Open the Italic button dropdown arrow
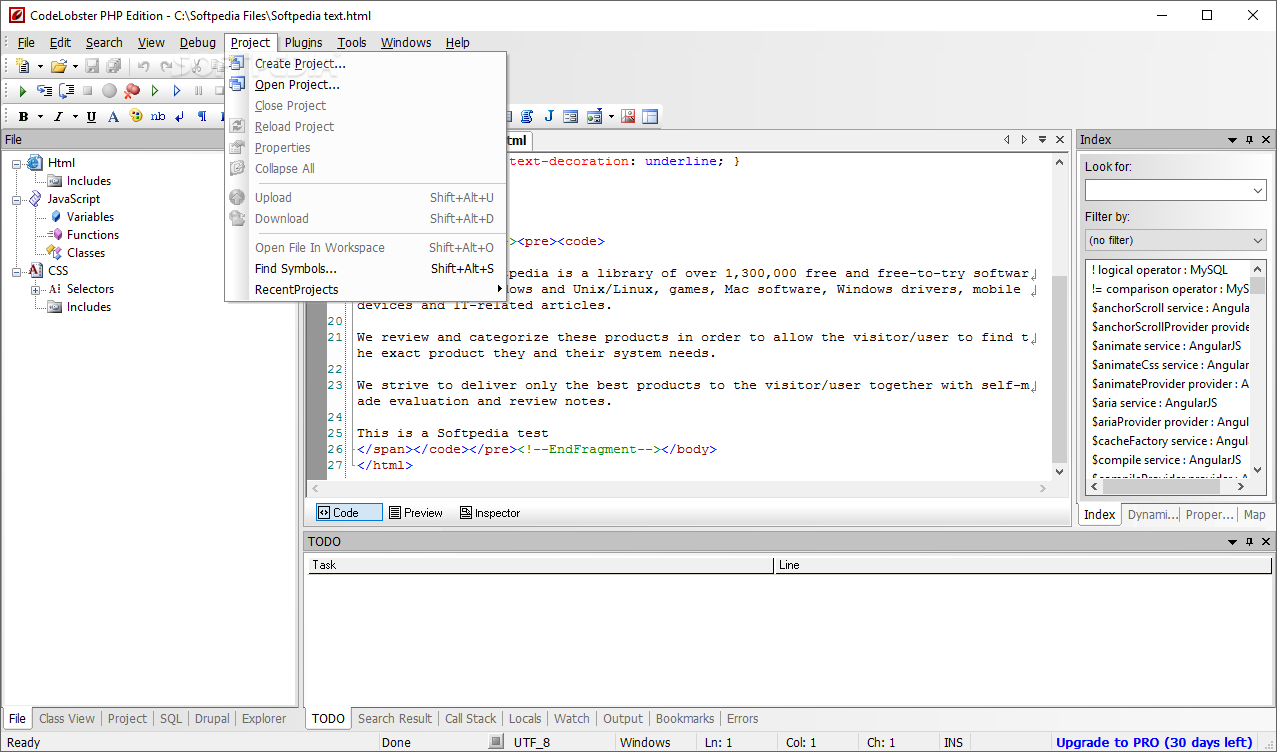 74,118
